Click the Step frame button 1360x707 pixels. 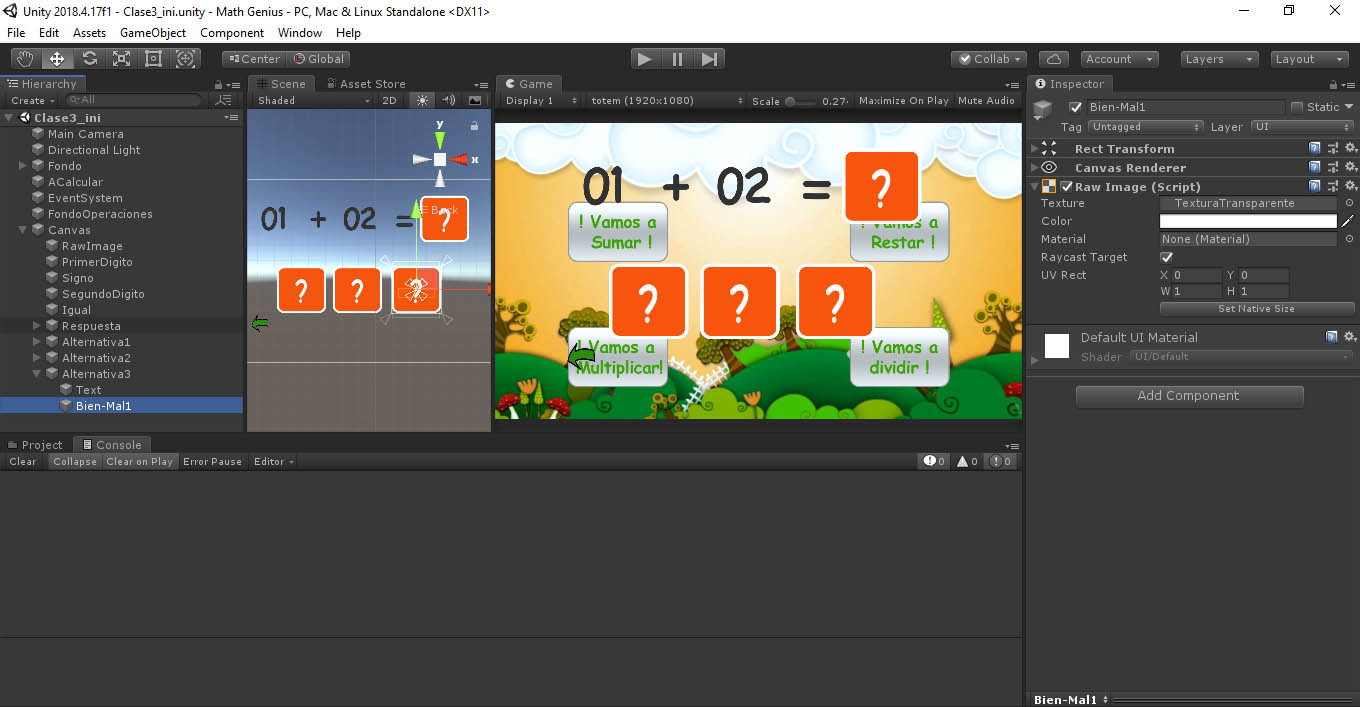709,59
